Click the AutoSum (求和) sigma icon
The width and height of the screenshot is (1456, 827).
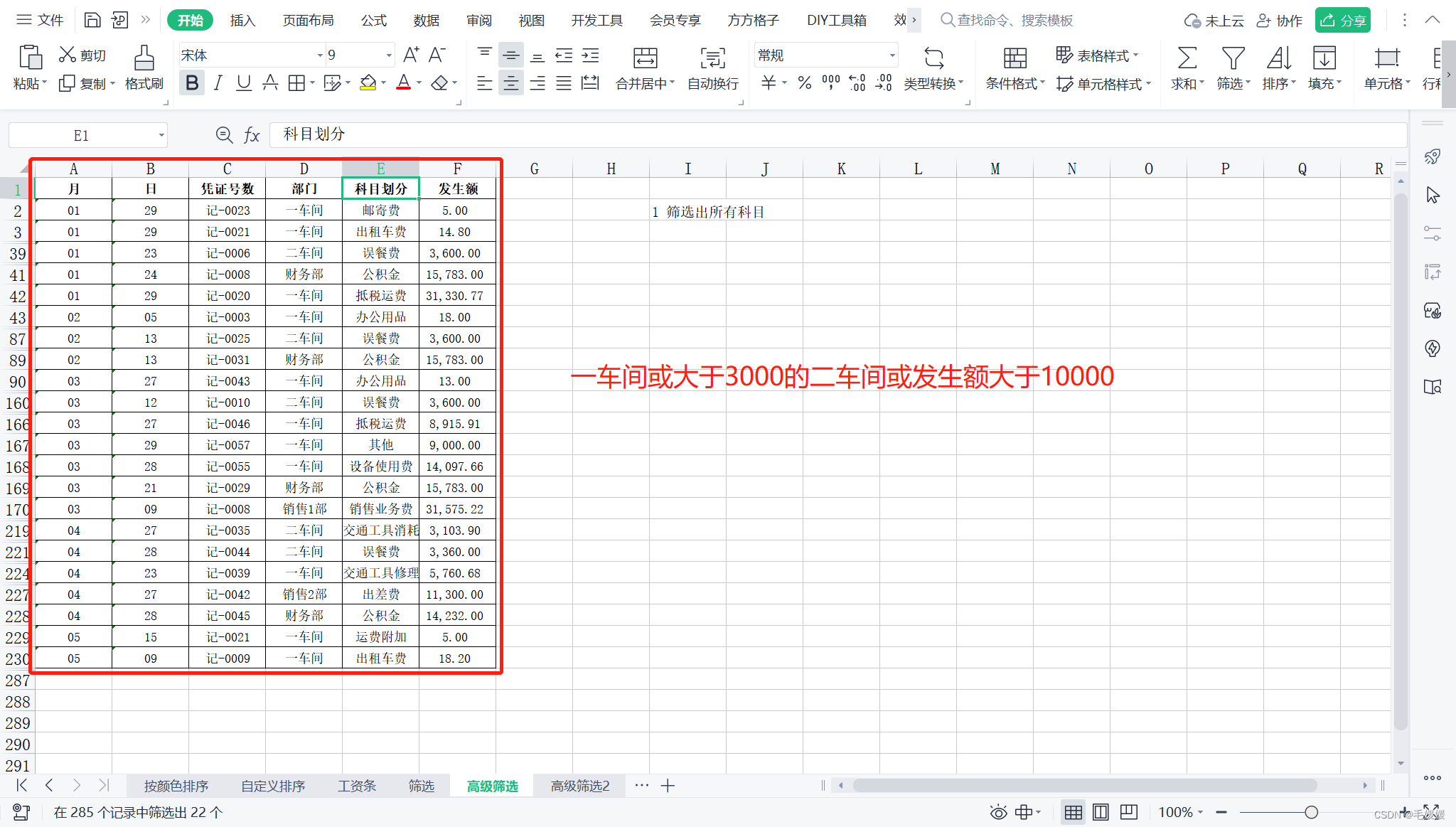click(1187, 58)
